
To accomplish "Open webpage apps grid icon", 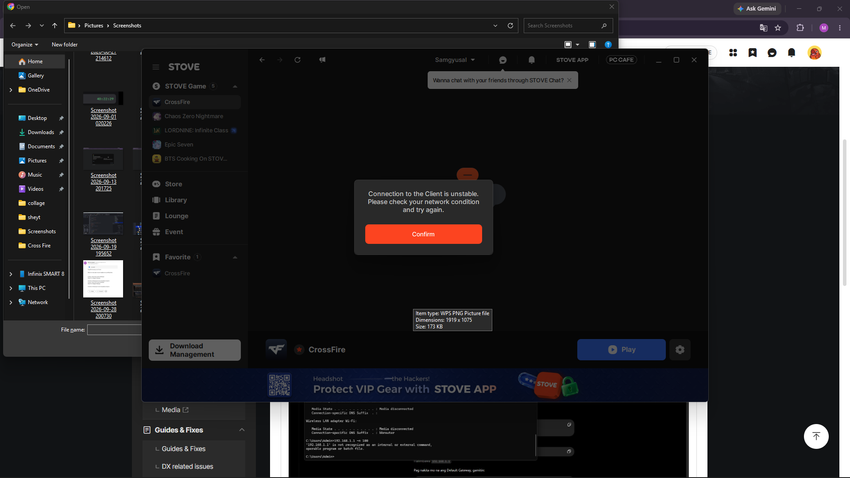I will tap(733, 53).
